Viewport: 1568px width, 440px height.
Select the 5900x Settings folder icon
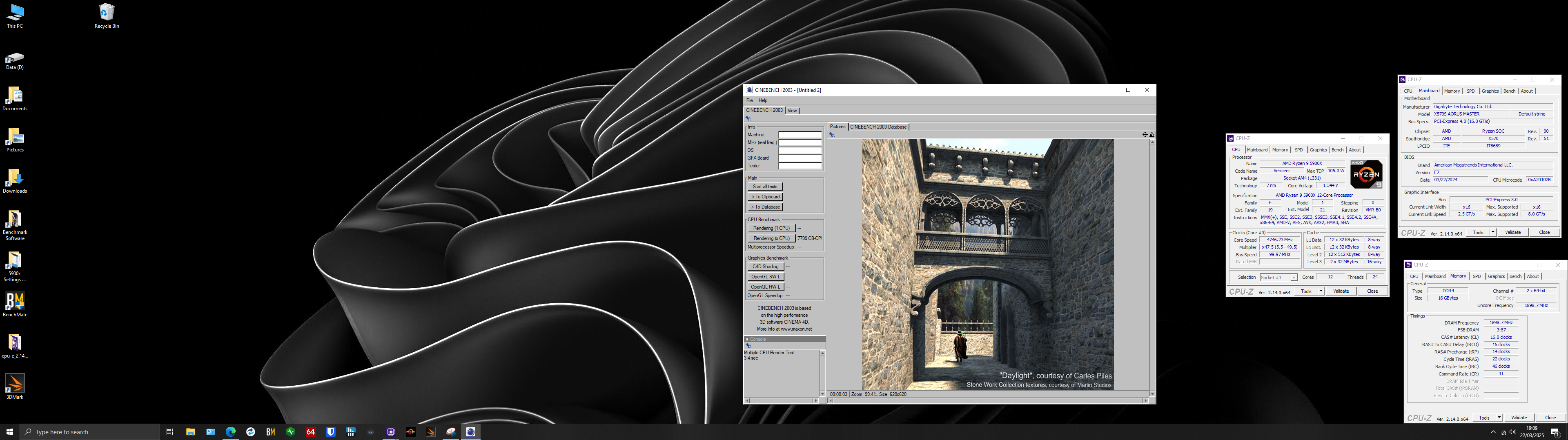pyautogui.click(x=15, y=267)
